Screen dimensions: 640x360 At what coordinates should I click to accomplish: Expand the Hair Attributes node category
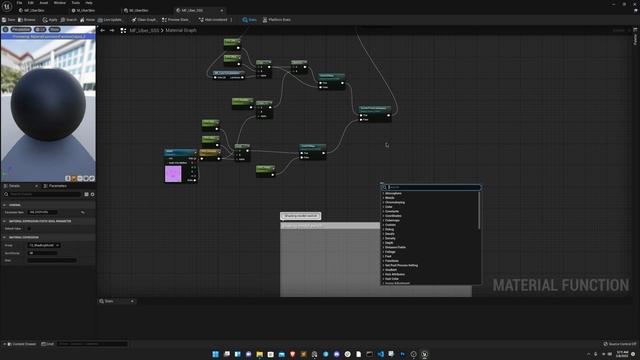[395, 274]
